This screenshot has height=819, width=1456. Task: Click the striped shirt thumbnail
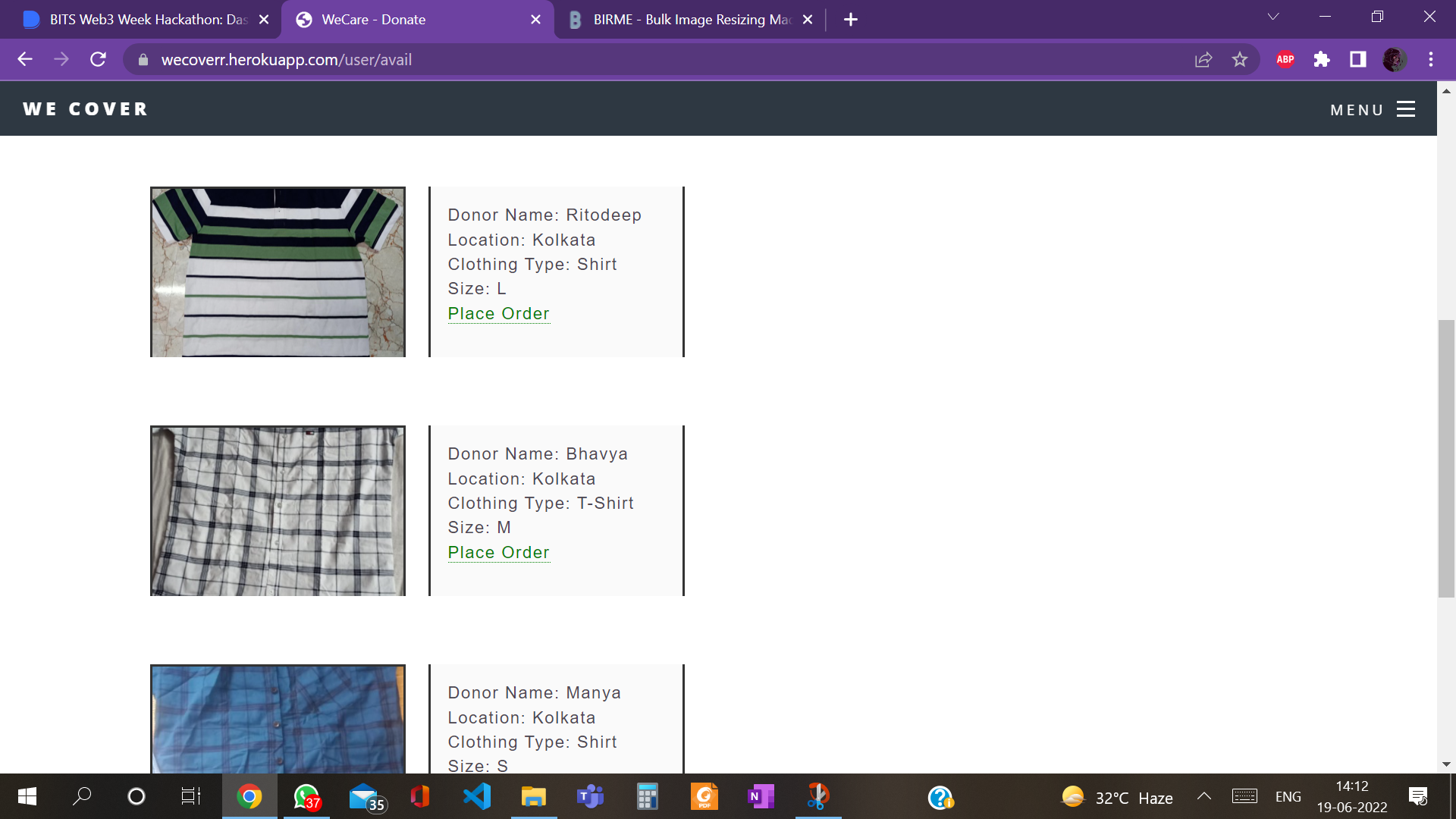pos(278,271)
